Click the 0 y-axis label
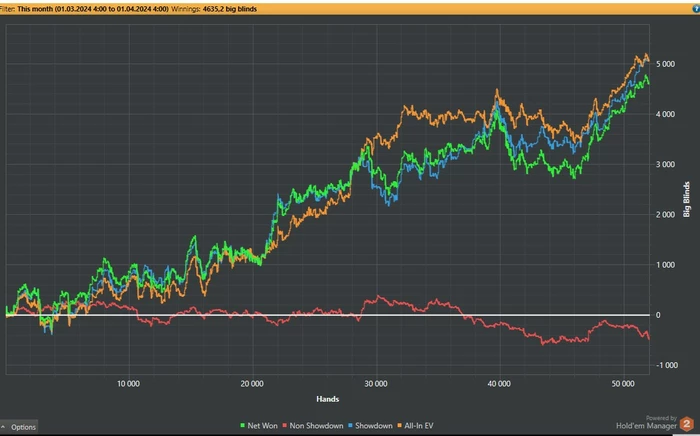This screenshot has height=436, width=700. tap(658, 315)
